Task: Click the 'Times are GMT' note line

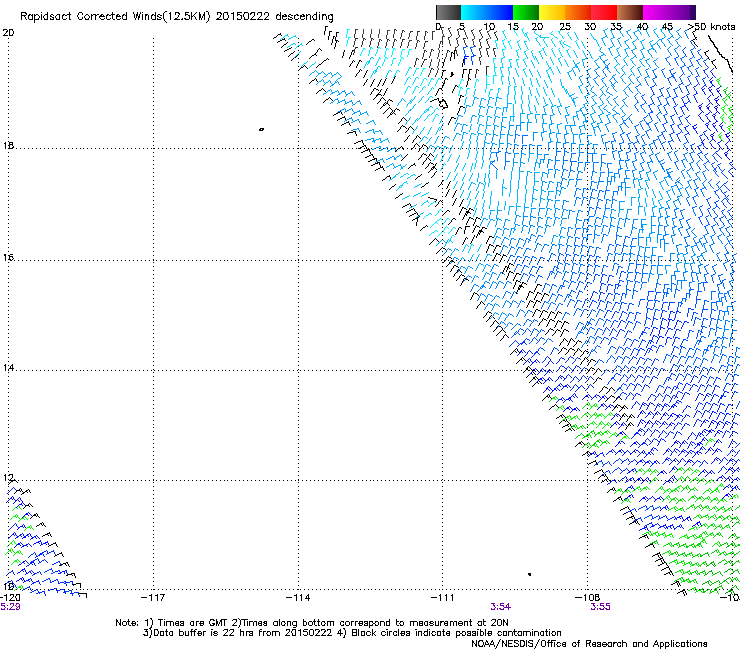Action: coord(312,623)
